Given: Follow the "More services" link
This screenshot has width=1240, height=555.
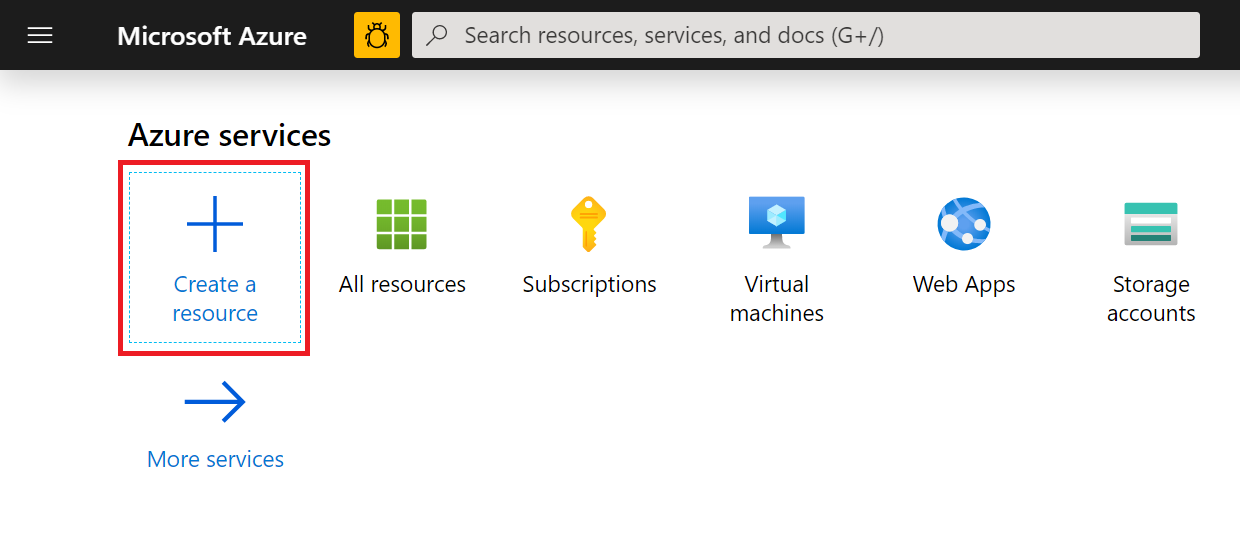Looking at the screenshot, I should pyautogui.click(x=215, y=460).
